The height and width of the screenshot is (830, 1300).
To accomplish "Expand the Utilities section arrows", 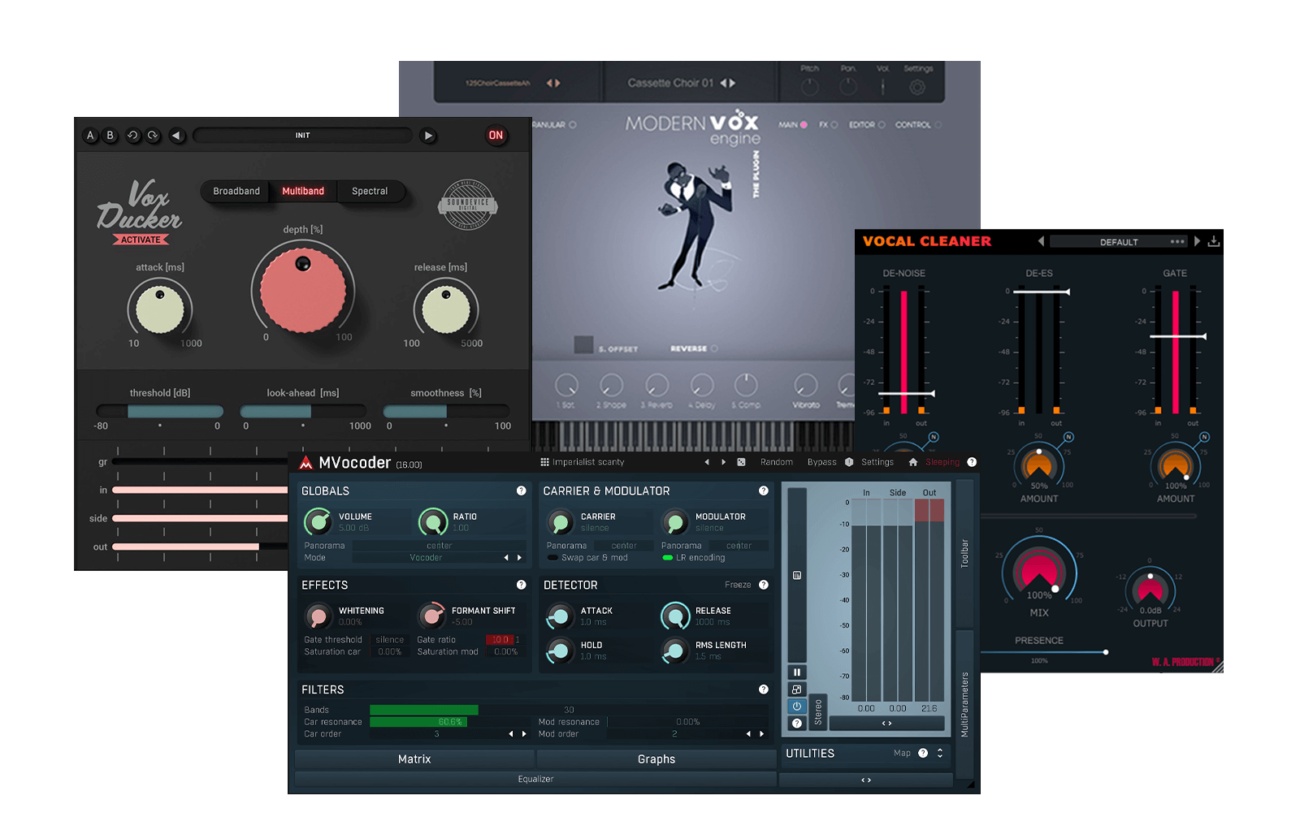I will (939, 753).
